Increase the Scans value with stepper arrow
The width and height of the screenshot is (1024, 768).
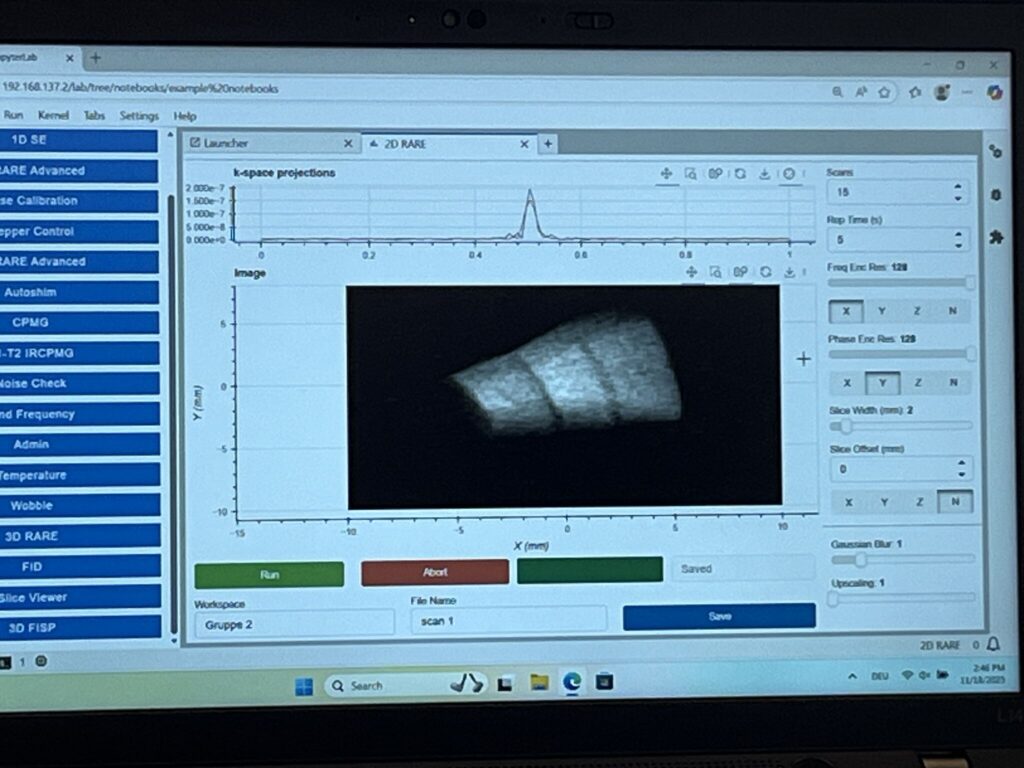coord(958,186)
